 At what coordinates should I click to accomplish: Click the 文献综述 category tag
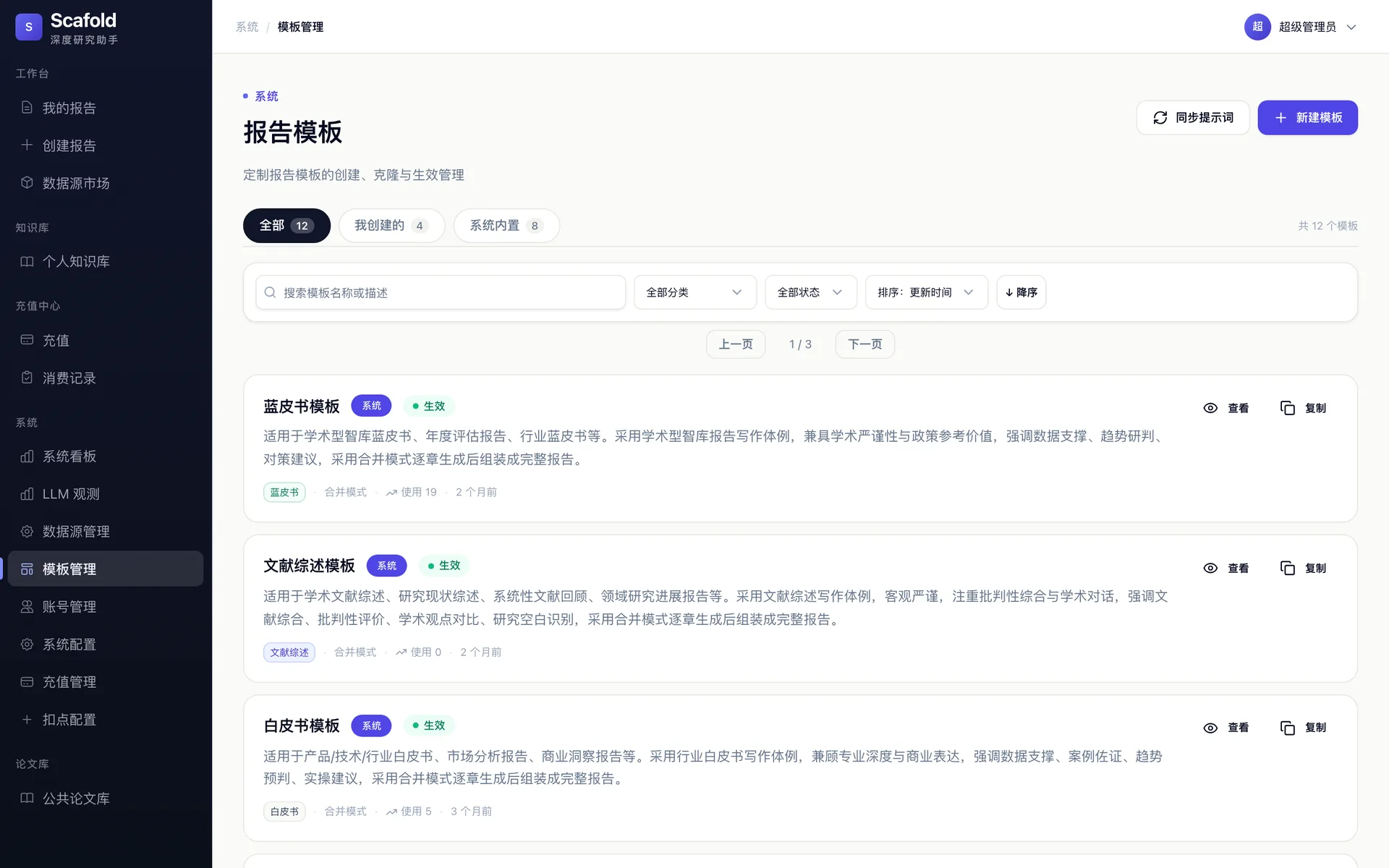(x=289, y=652)
